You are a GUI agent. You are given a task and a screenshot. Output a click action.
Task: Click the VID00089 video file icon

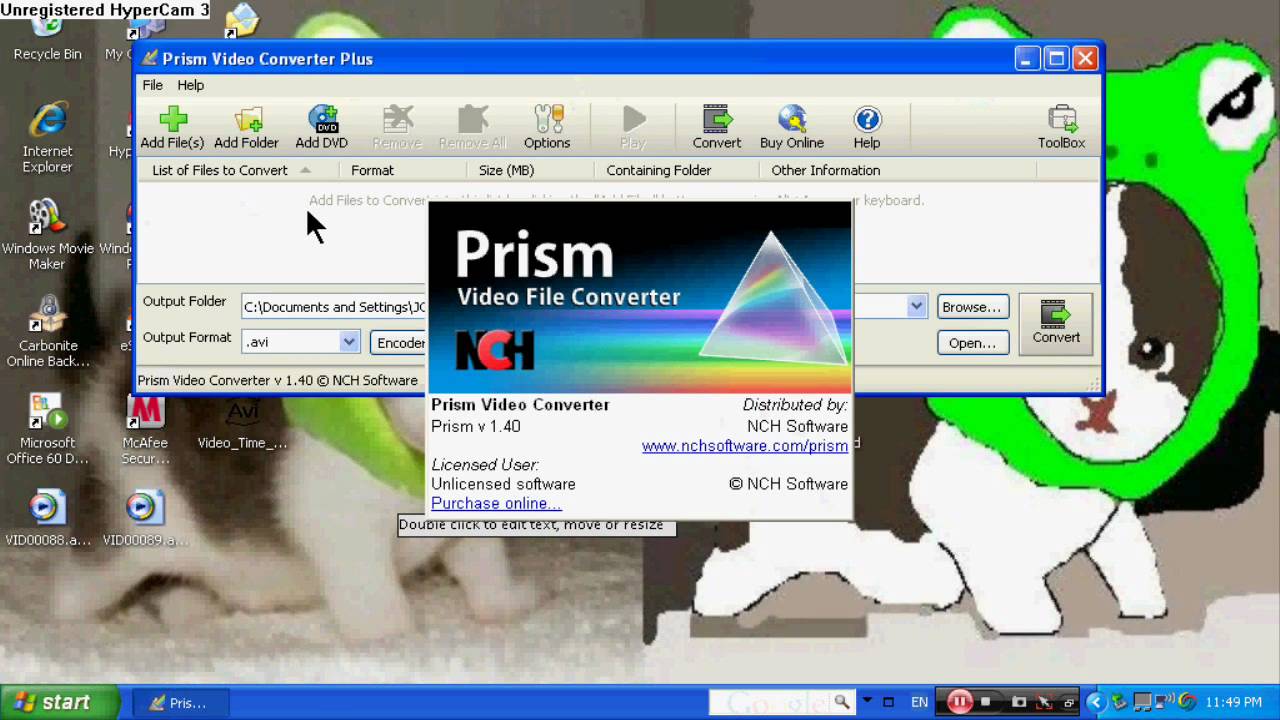coord(145,518)
